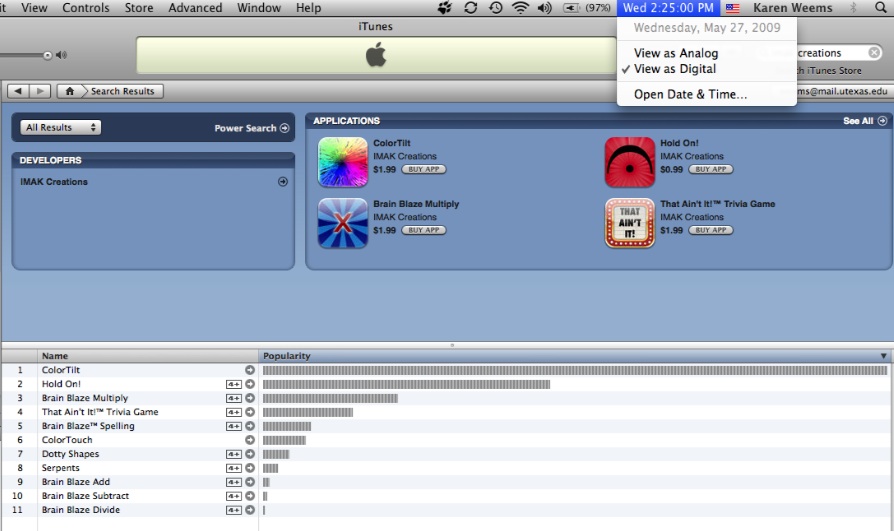Click the 4+ rating badge in Dotty Shapes row
The width and height of the screenshot is (894, 531).
click(x=234, y=454)
